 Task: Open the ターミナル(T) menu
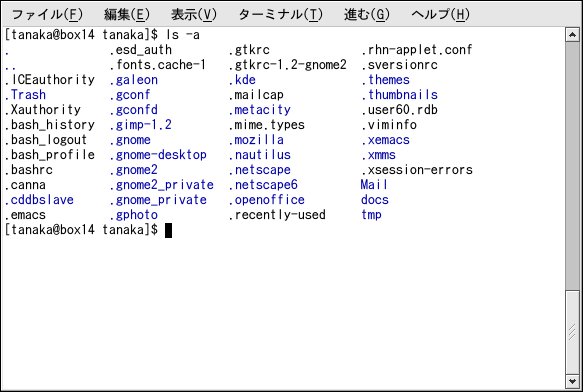(281, 15)
